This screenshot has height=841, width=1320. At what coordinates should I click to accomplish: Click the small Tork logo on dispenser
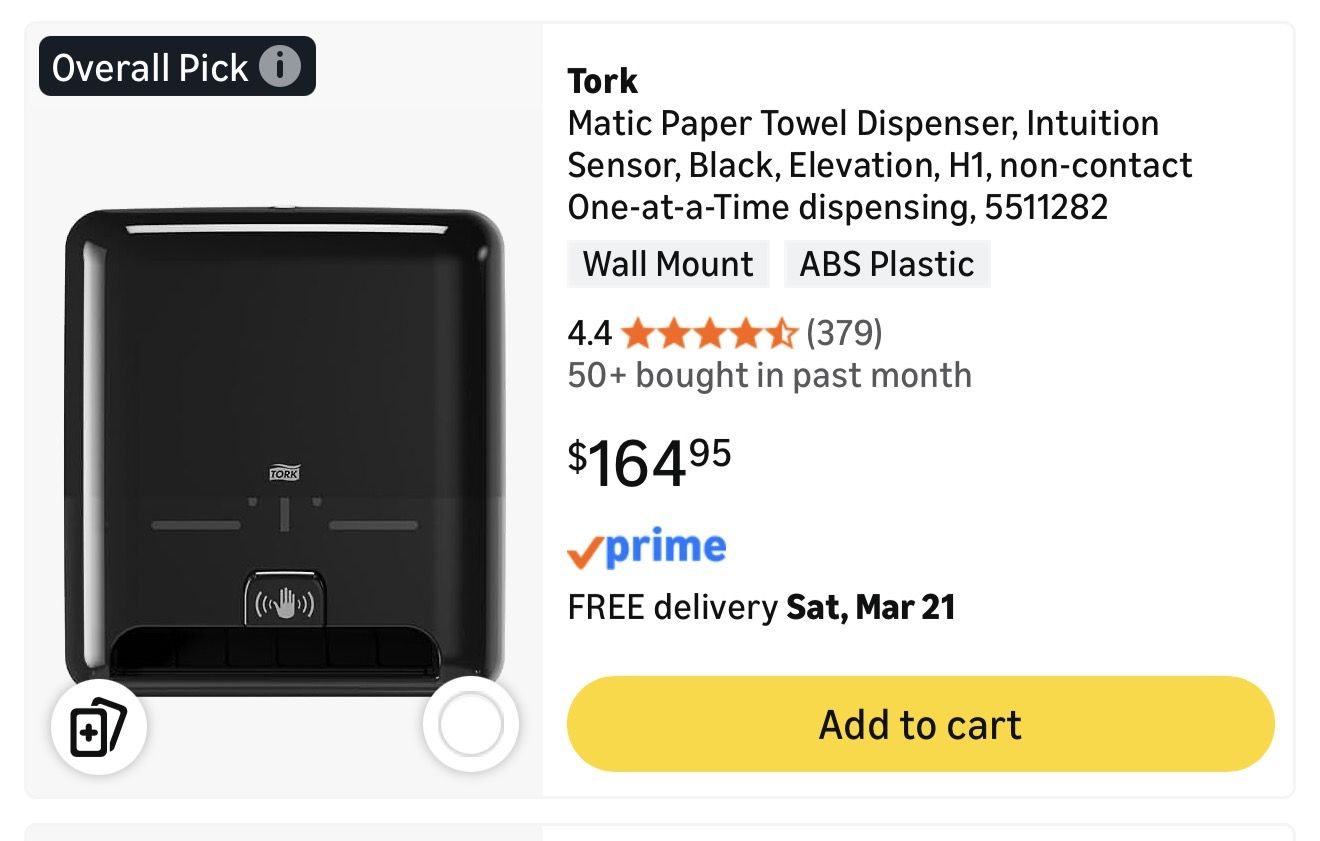pos(285,474)
